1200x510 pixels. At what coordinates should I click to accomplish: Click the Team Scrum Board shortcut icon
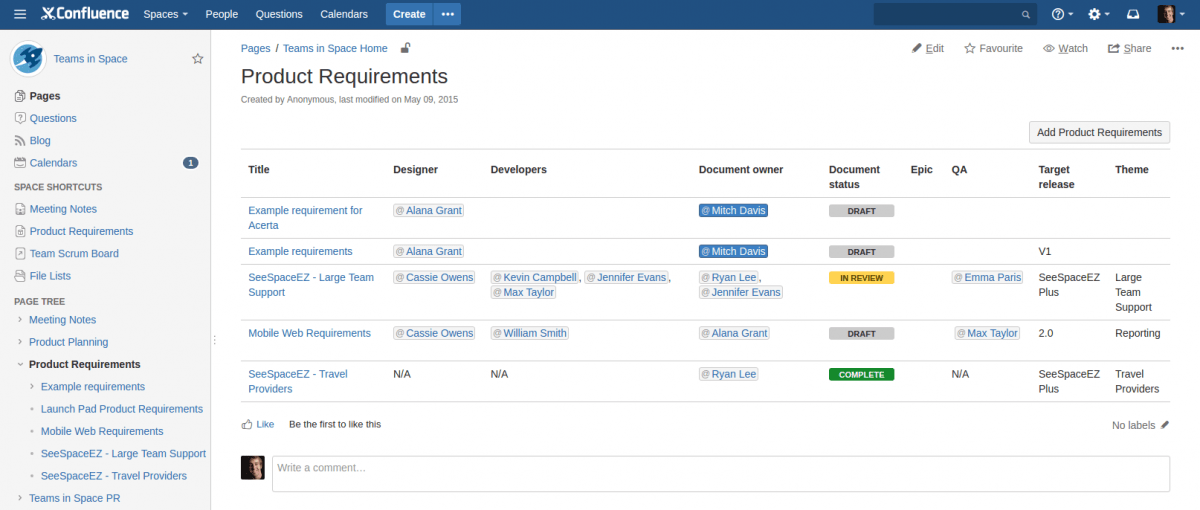click(x=20, y=254)
